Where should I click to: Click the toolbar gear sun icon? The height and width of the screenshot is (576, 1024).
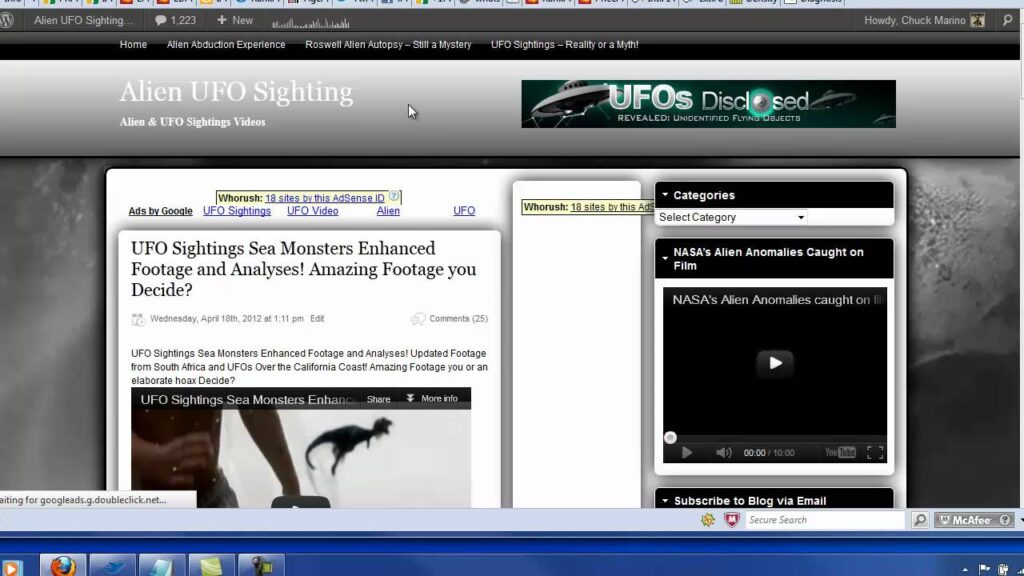pyautogui.click(x=708, y=520)
